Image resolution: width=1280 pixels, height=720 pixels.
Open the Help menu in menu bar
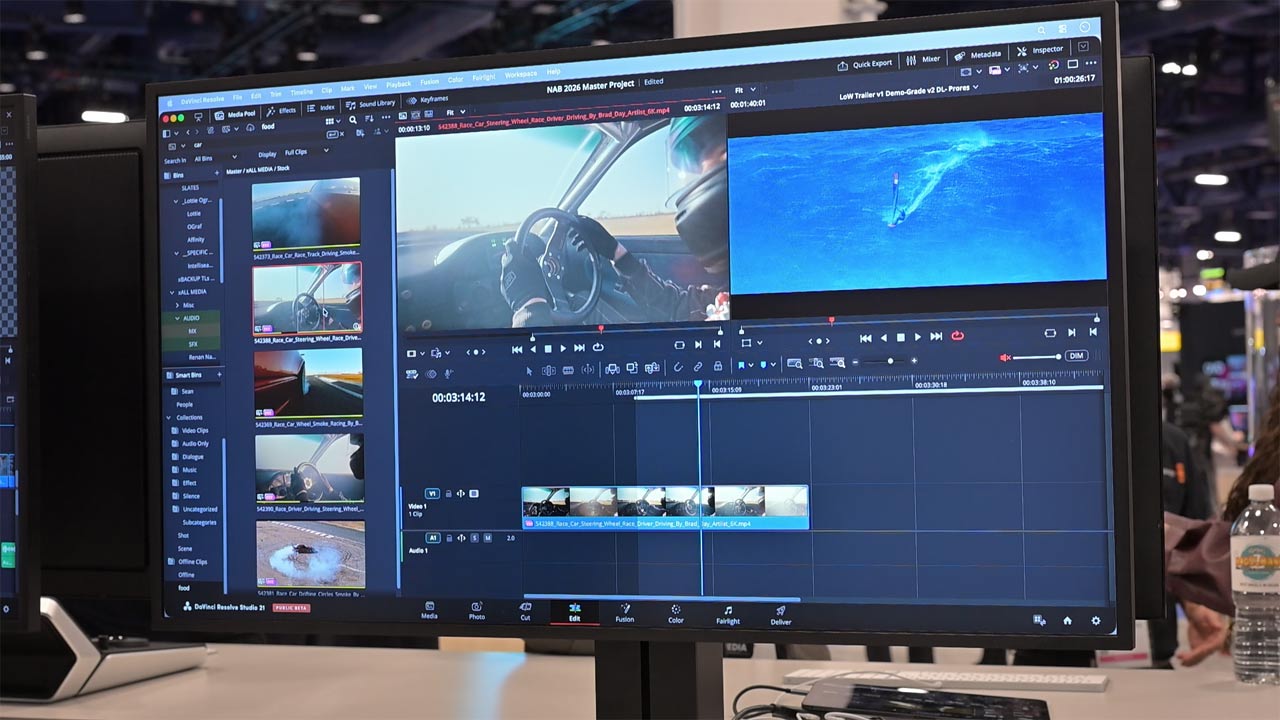553,72
